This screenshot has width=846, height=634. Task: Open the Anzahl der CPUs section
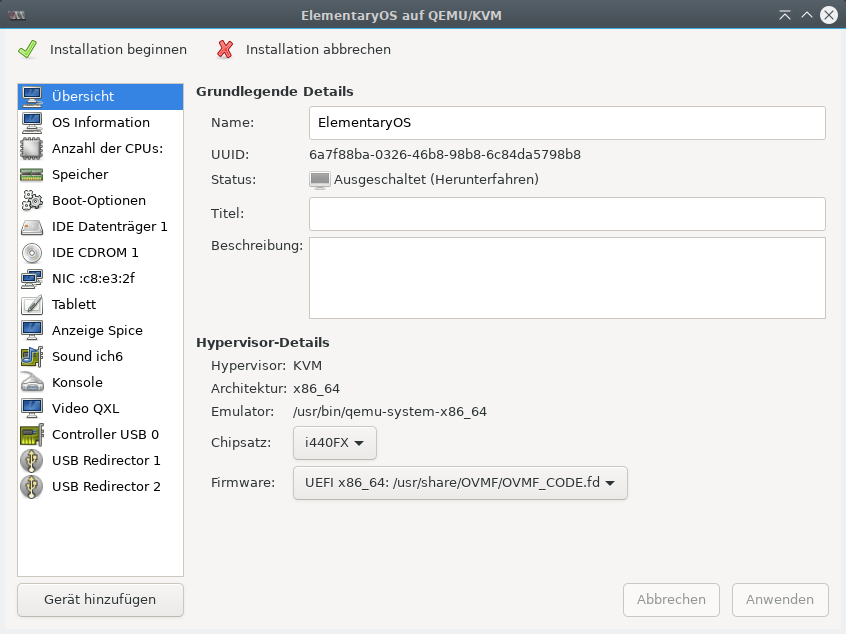[100, 148]
